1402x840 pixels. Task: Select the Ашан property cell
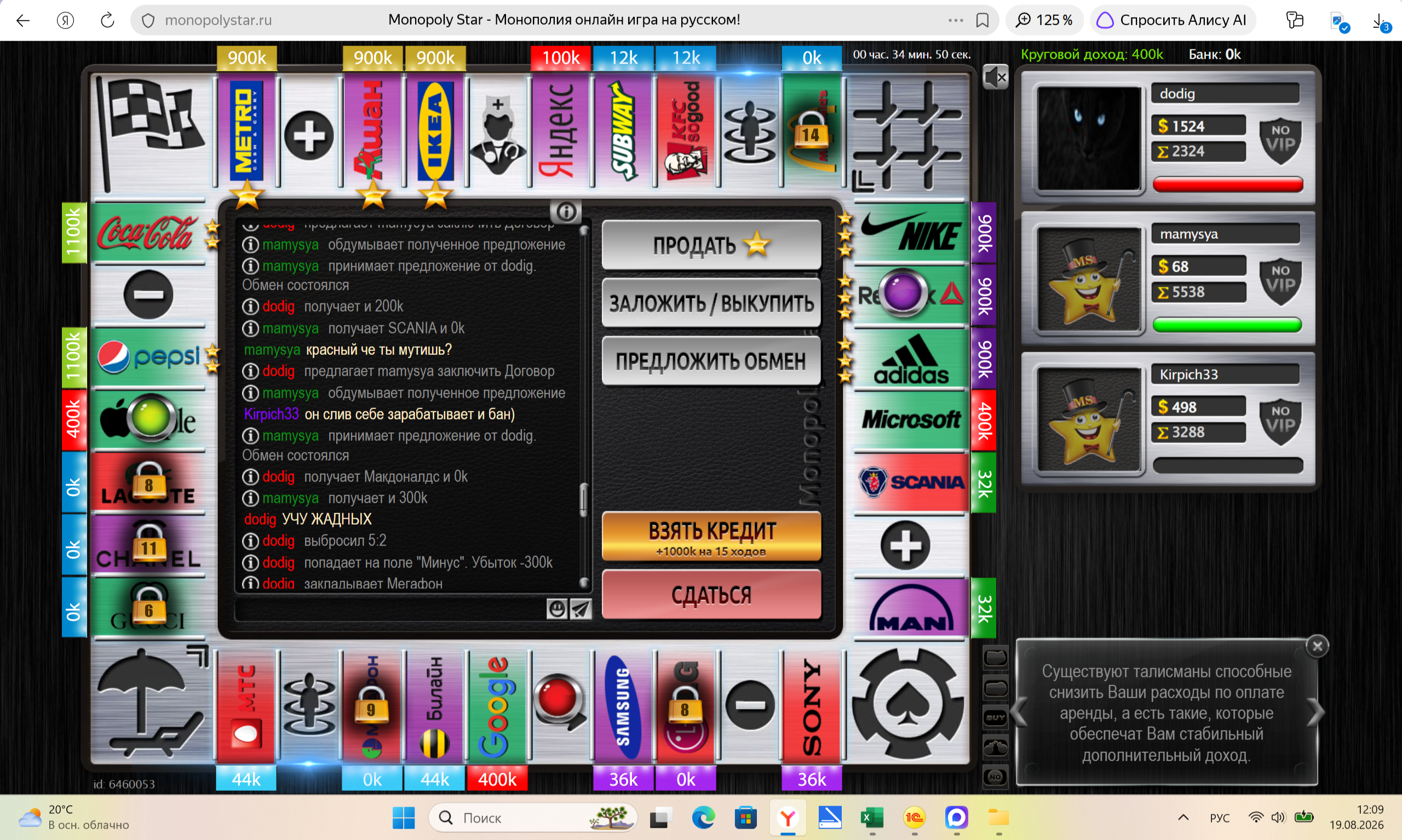coord(372,131)
